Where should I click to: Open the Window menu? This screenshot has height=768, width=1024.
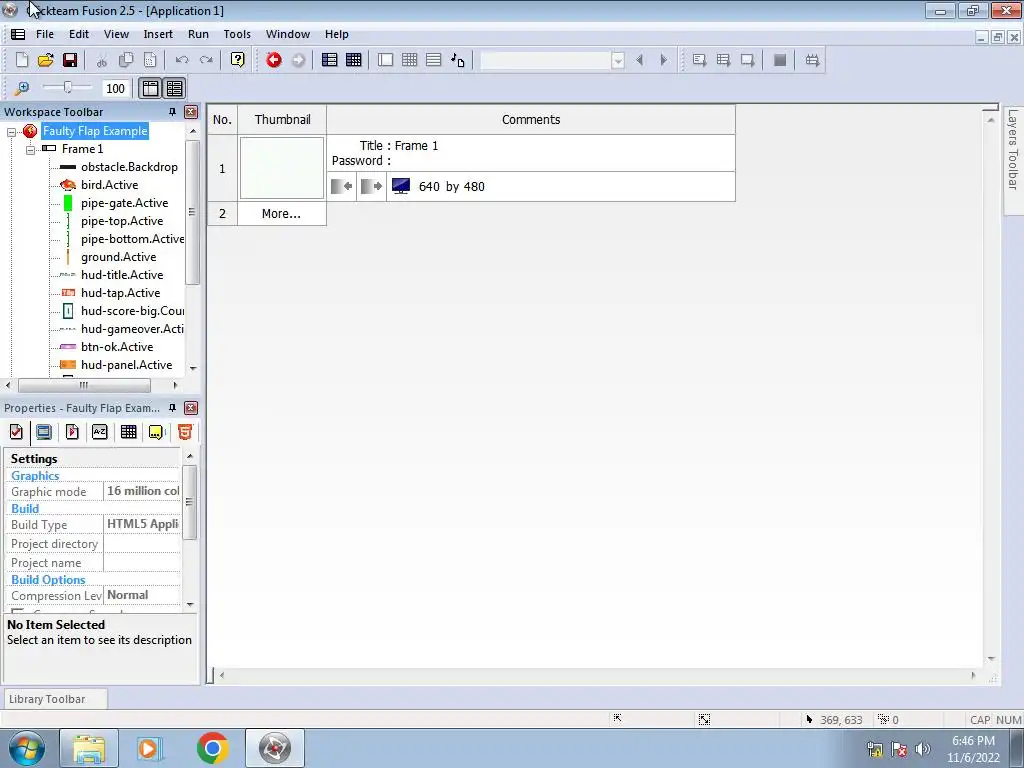click(287, 34)
